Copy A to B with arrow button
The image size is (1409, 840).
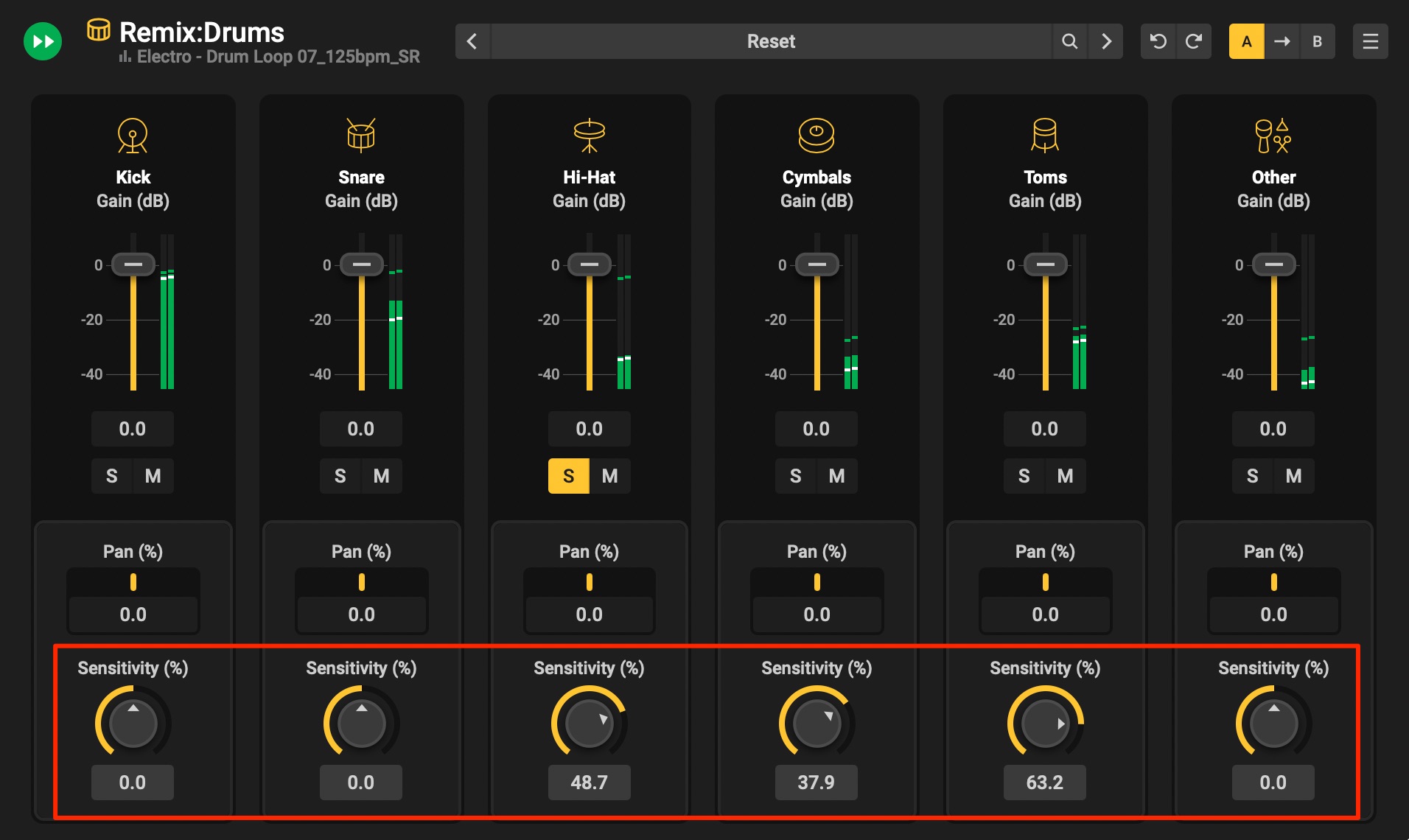[1282, 41]
